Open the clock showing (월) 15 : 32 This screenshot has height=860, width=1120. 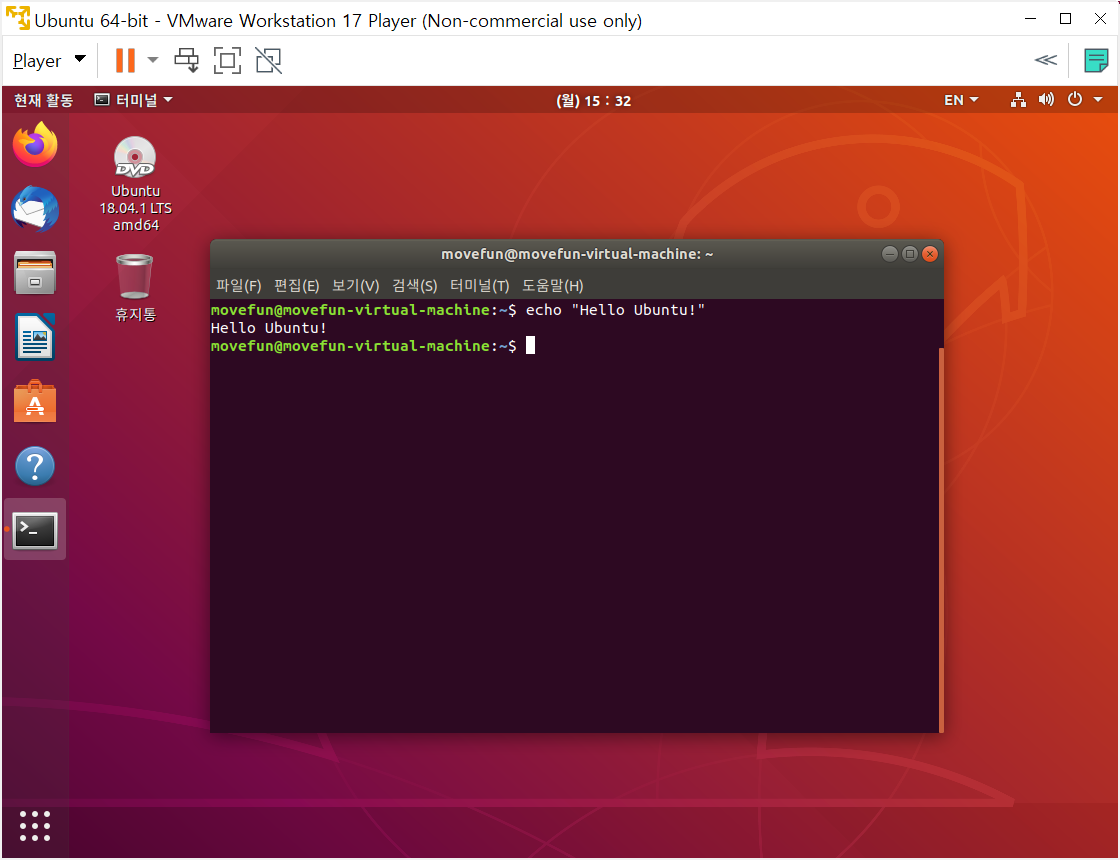pyautogui.click(x=594, y=101)
